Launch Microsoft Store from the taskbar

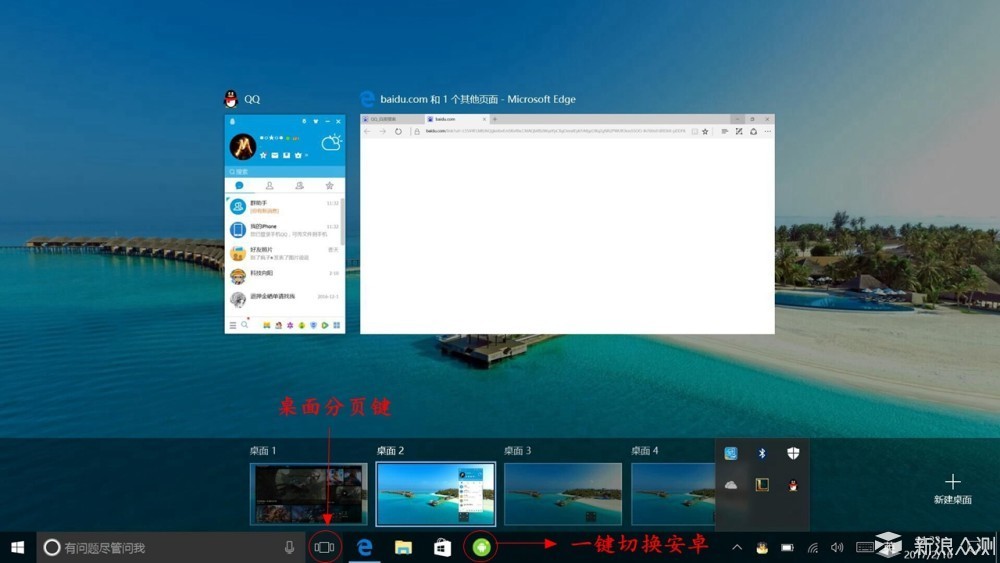coord(442,547)
